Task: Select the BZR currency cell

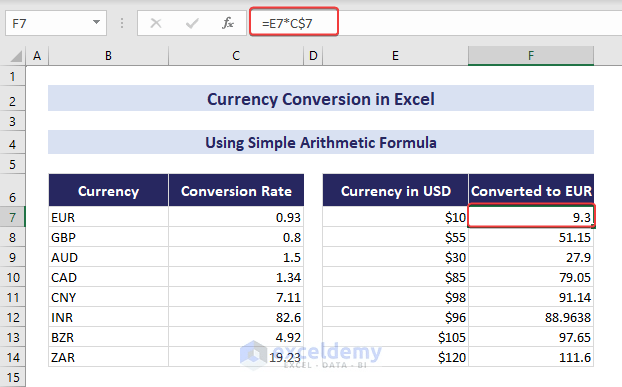Action: pyautogui.click(x=108, y=337)
